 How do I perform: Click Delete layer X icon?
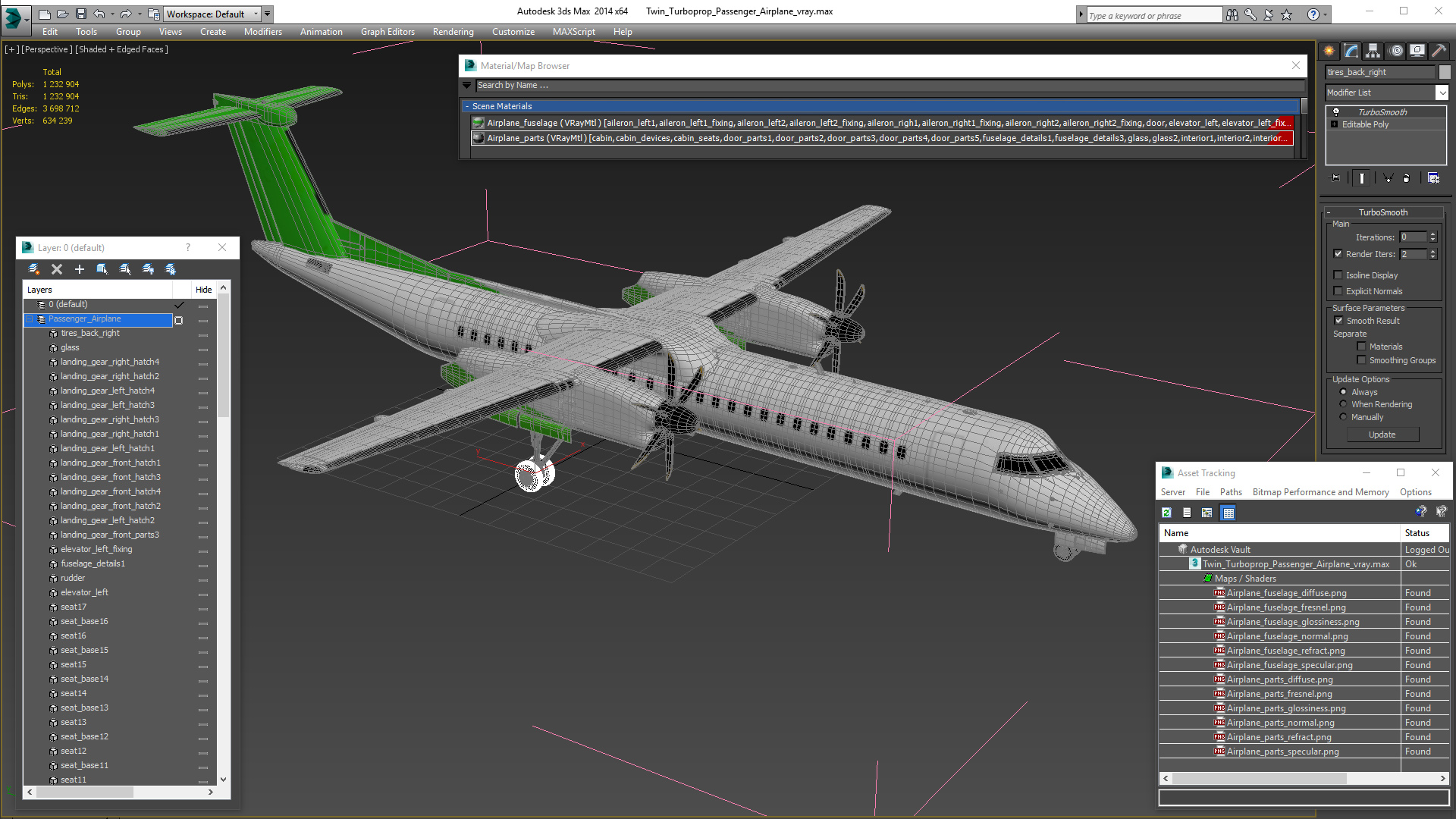(56, 269)
